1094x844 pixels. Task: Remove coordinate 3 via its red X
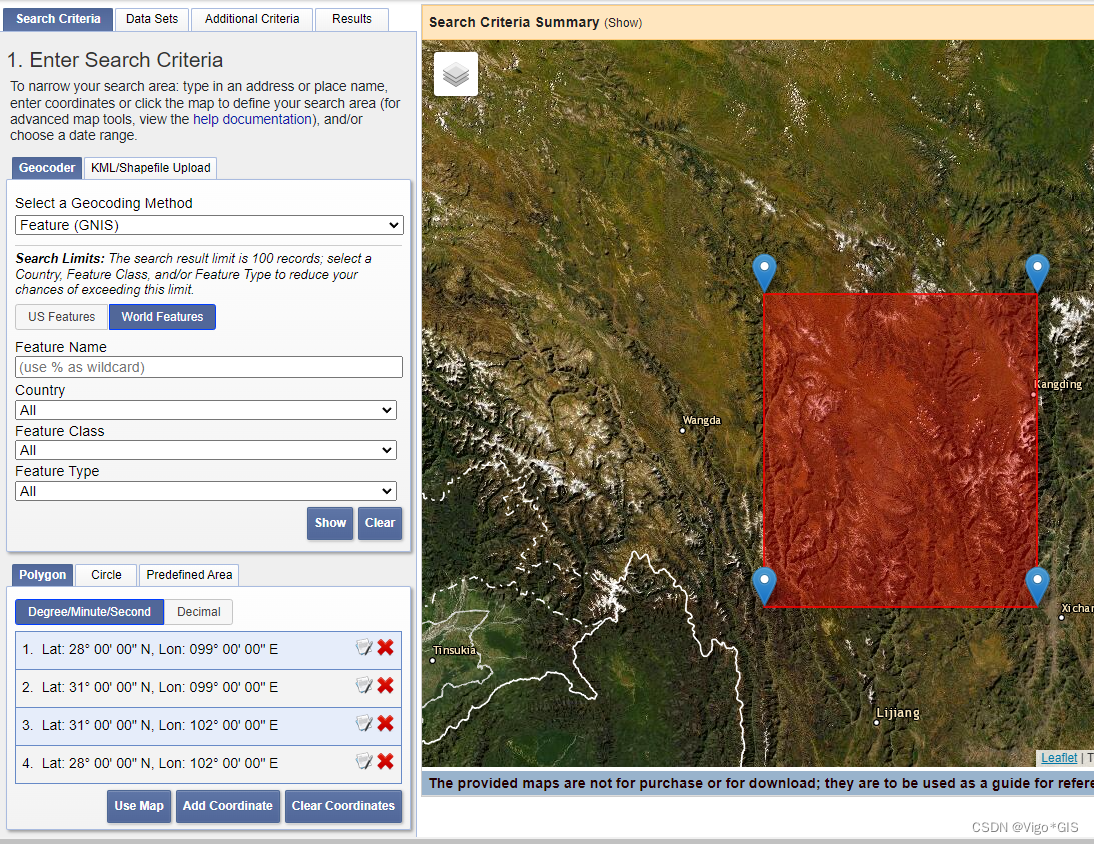point(385,724)
